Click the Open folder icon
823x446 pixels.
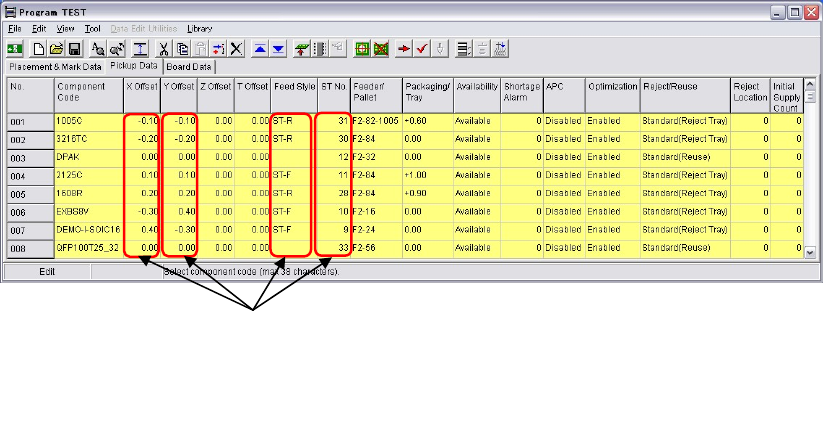57,47
